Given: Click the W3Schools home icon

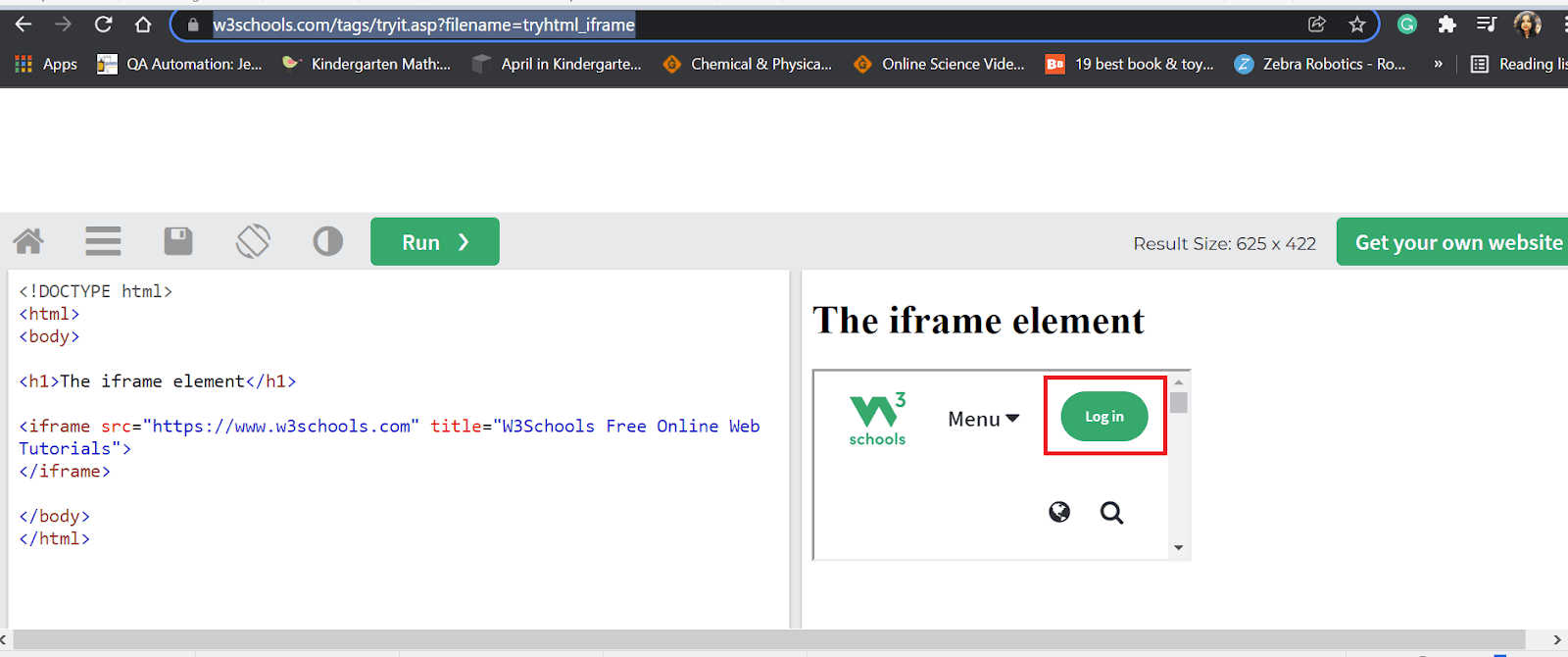Looking at the screenshot, I should (28, 241).
